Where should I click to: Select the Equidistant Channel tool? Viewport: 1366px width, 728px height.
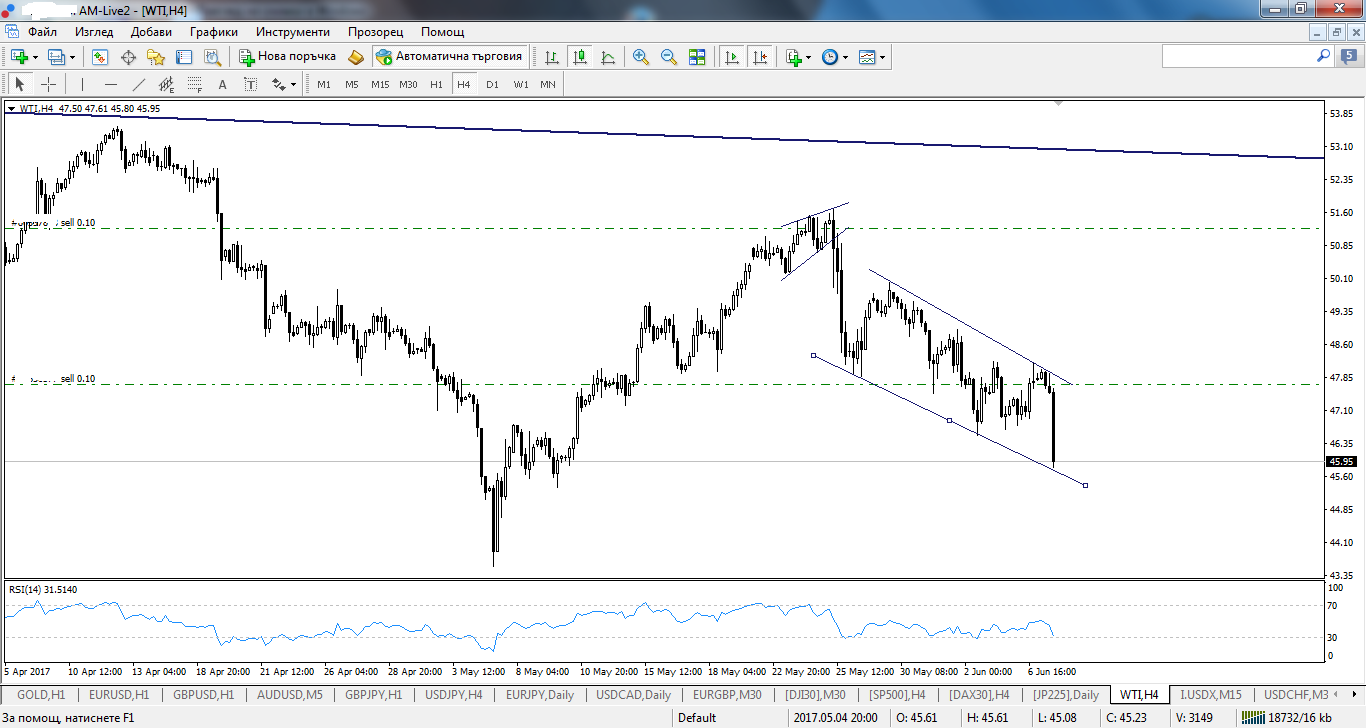tap(167, 85)
